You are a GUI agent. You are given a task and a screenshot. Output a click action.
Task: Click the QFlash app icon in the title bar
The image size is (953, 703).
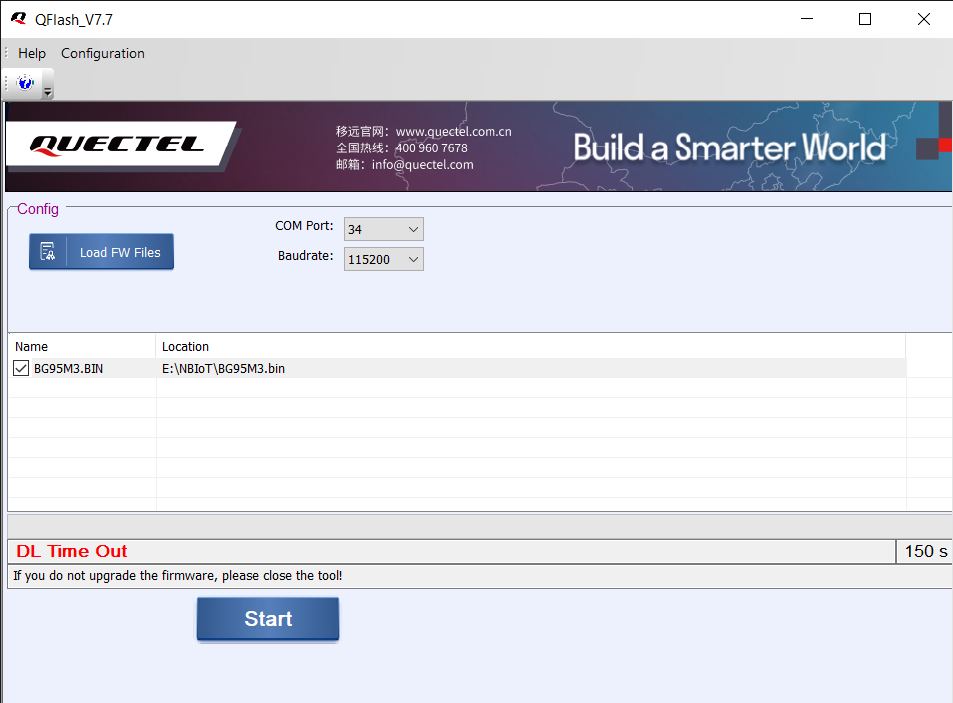pyautogui.click(x=18, y=19)
